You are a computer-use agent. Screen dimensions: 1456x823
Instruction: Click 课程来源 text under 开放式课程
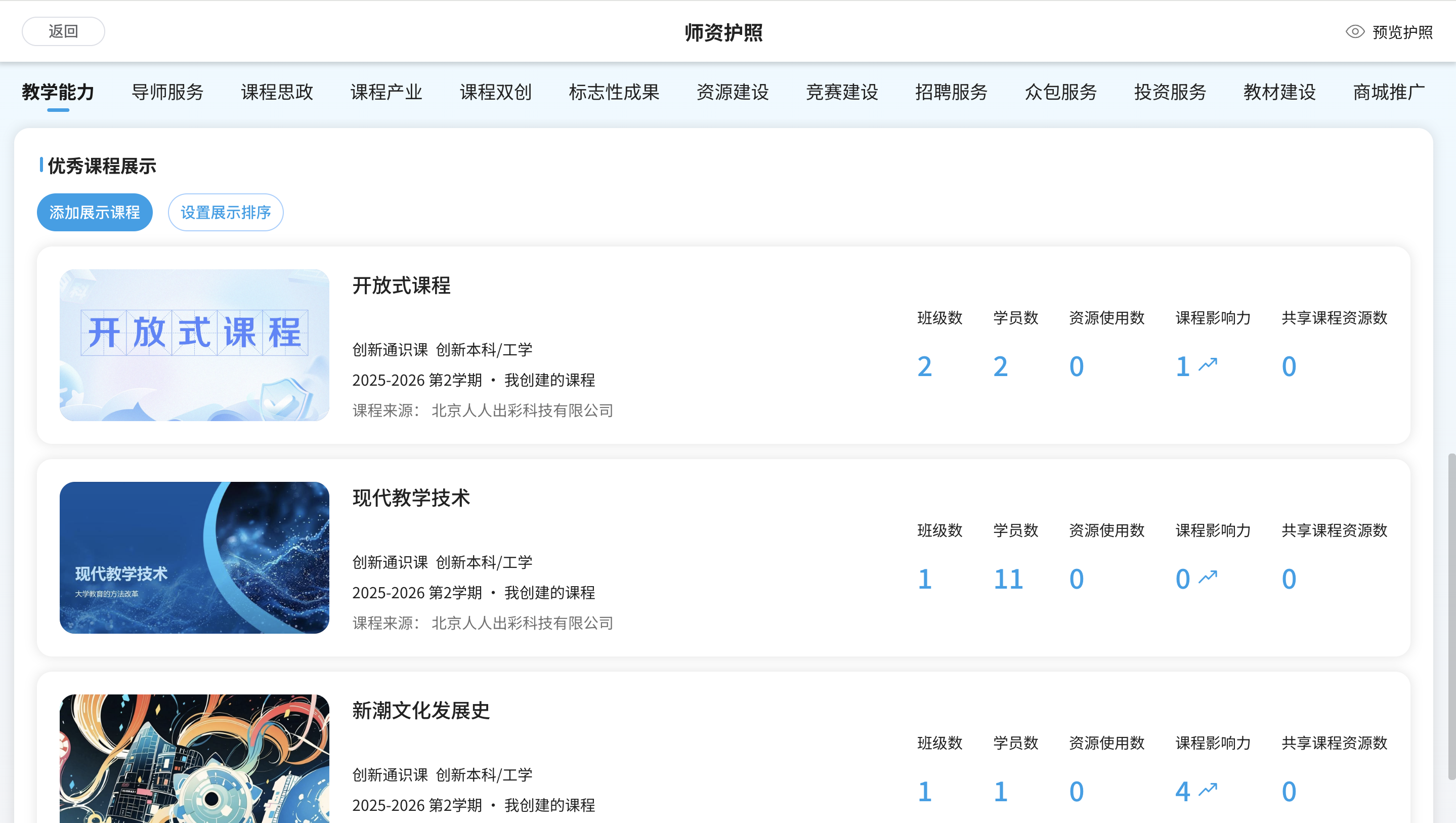483,410
